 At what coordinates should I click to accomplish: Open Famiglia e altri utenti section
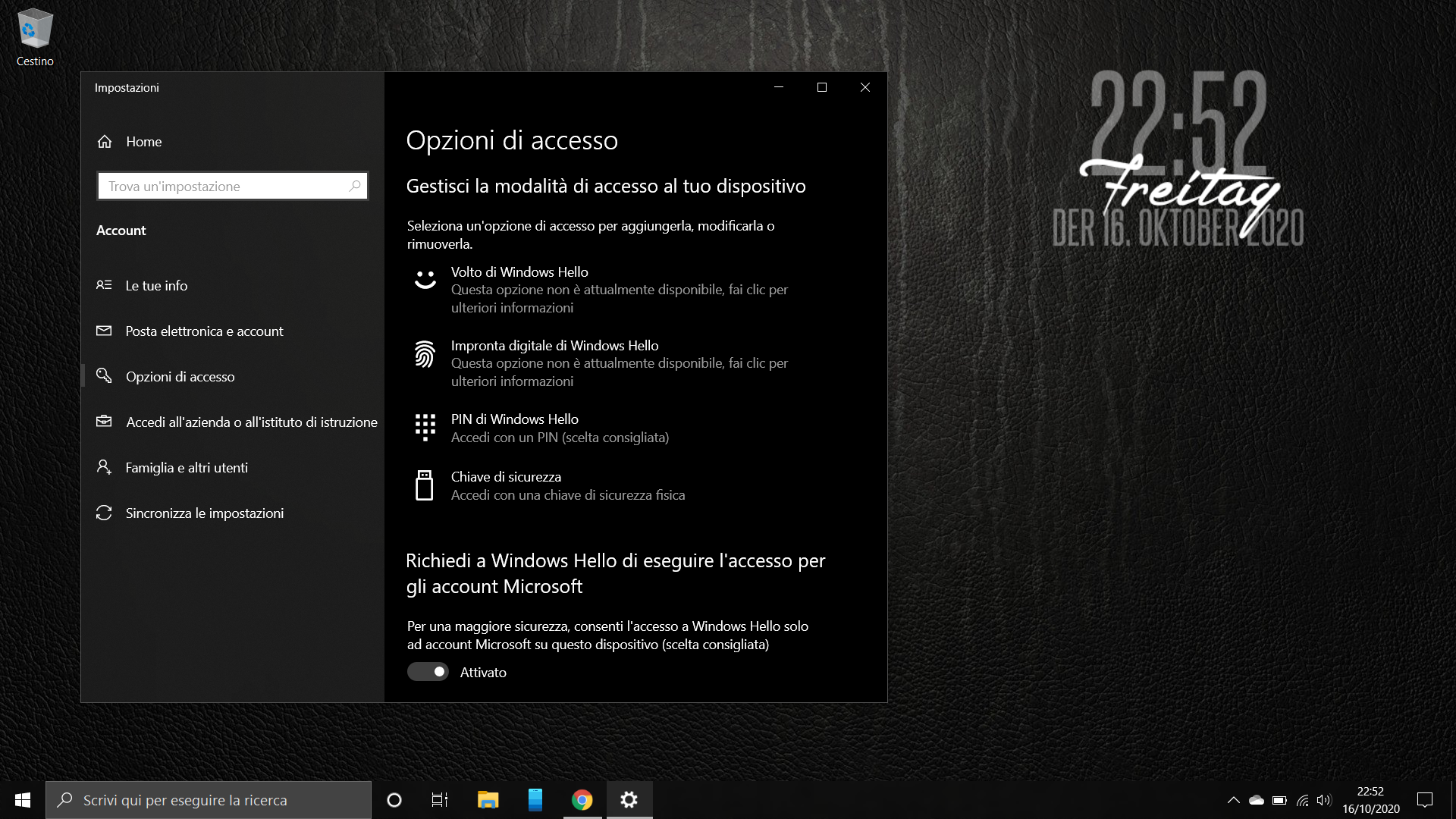tap(233, 468)
